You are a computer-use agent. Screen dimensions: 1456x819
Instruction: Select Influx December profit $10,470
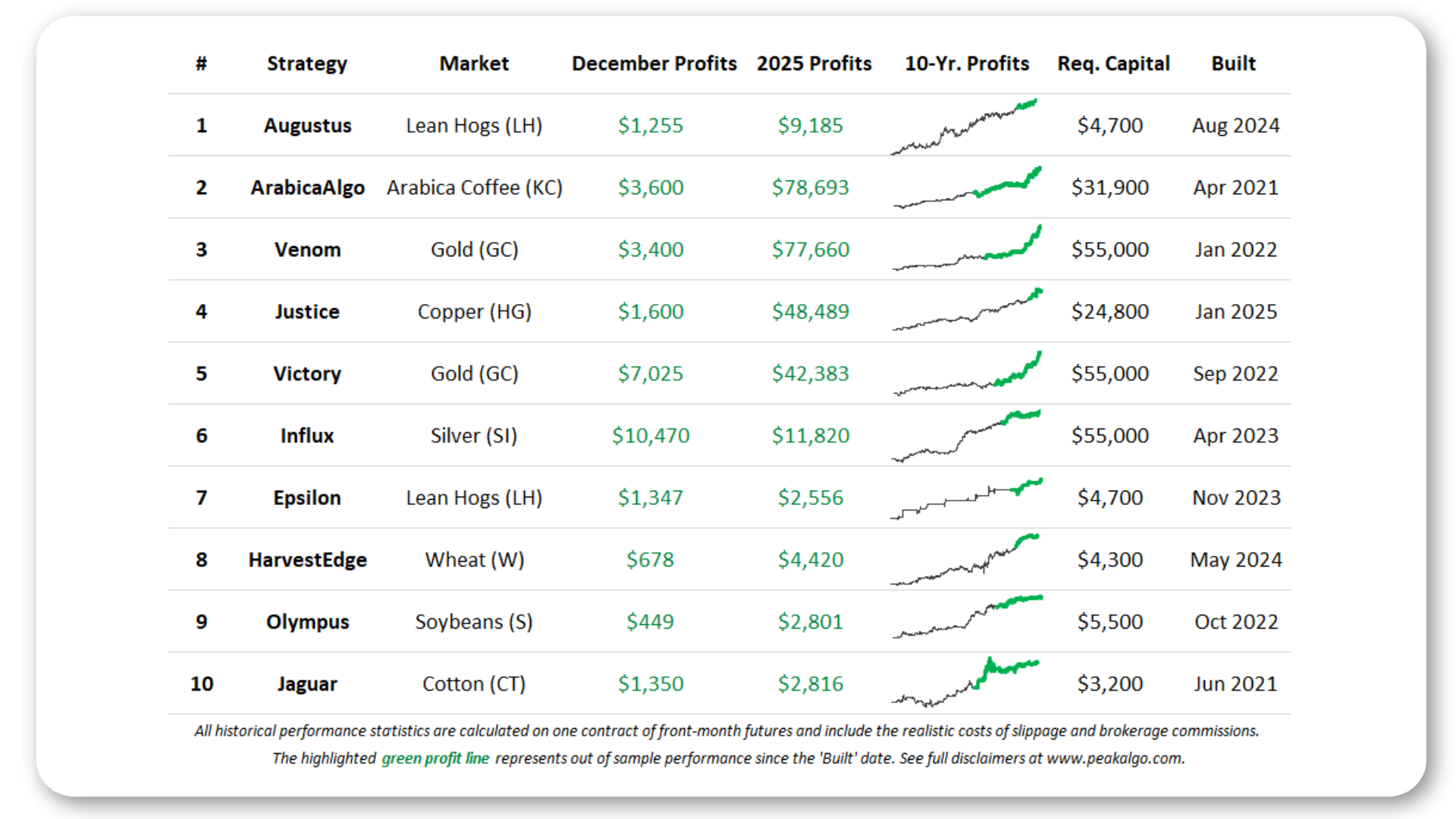651,436
